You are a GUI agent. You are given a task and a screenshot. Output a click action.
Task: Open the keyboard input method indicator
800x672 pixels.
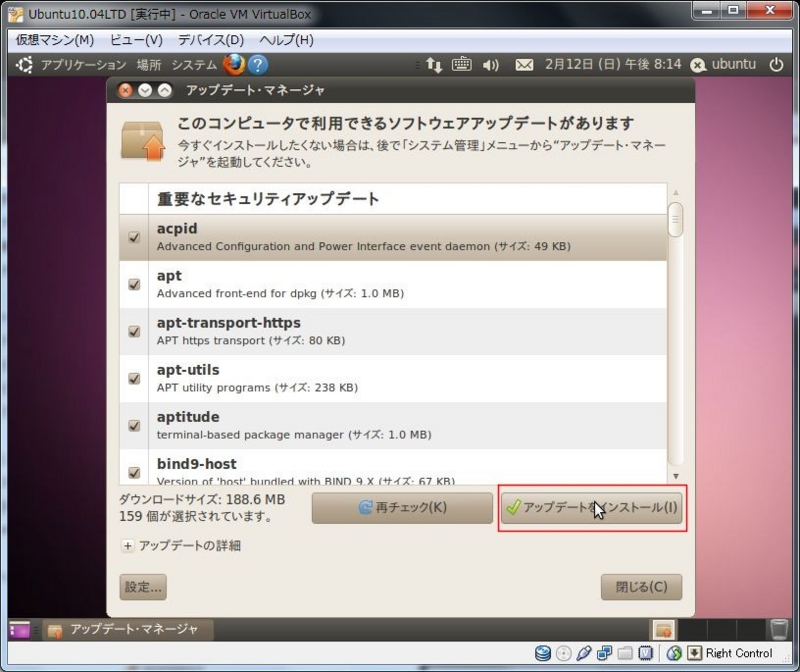(462, 64)
